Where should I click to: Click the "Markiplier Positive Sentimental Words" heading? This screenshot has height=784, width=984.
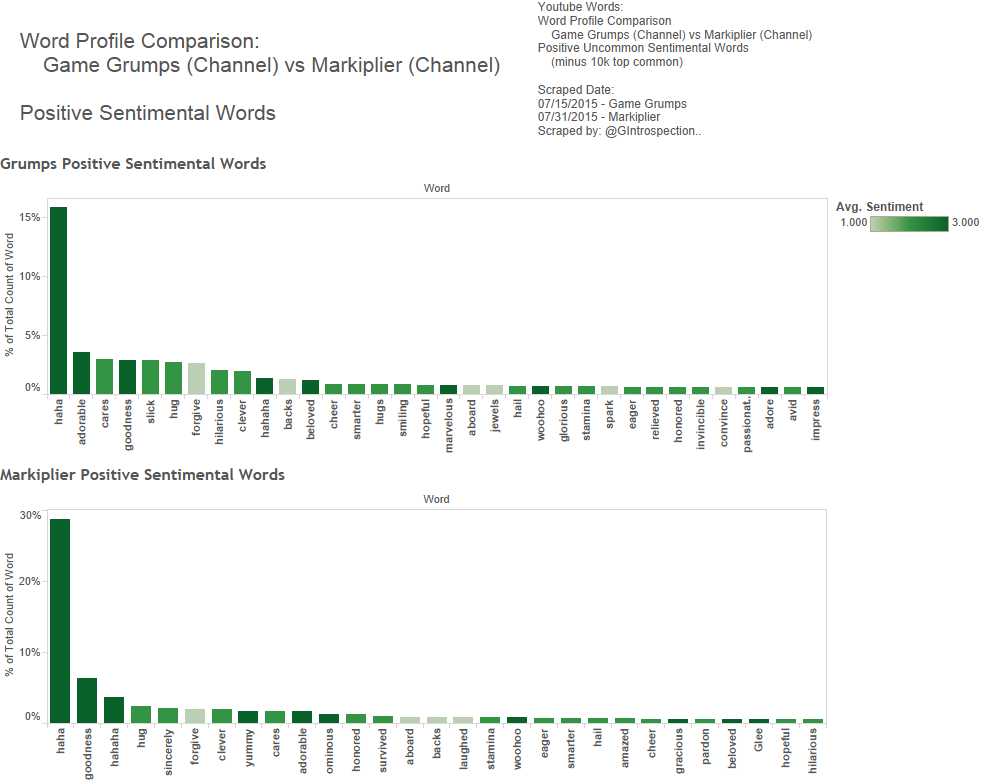pos(142,474)
